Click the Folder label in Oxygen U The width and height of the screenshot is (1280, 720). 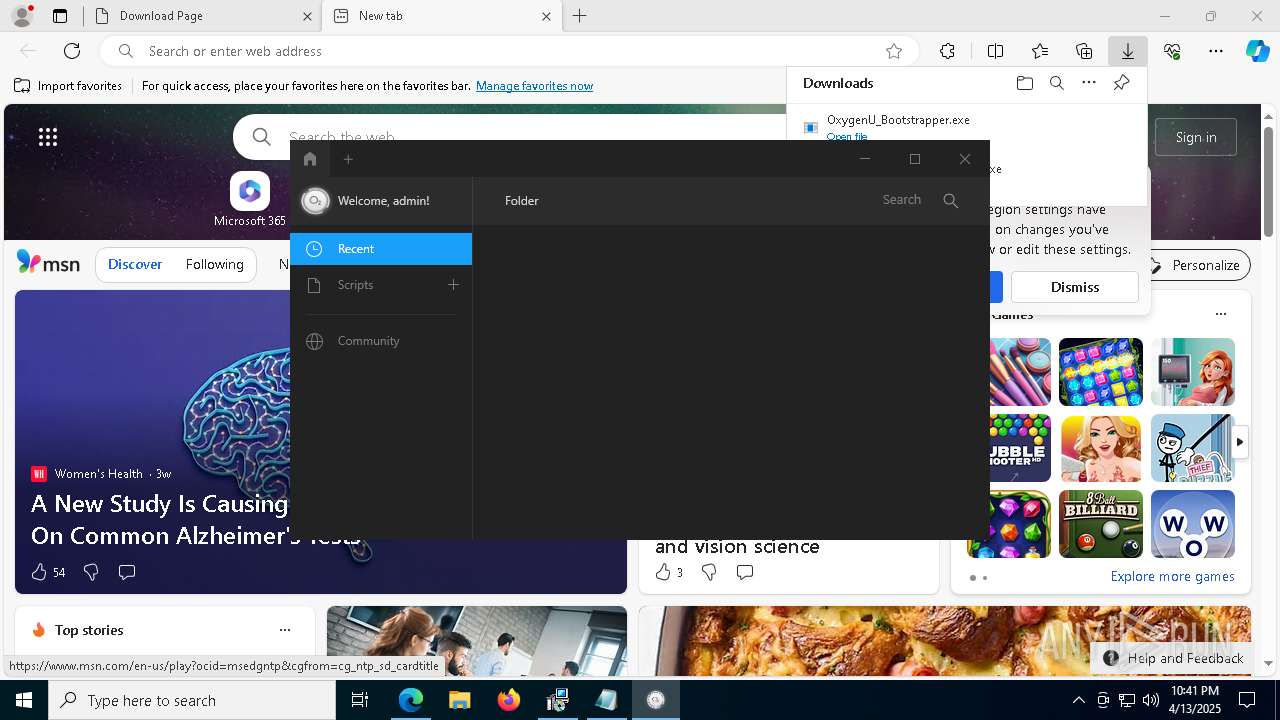522,201
